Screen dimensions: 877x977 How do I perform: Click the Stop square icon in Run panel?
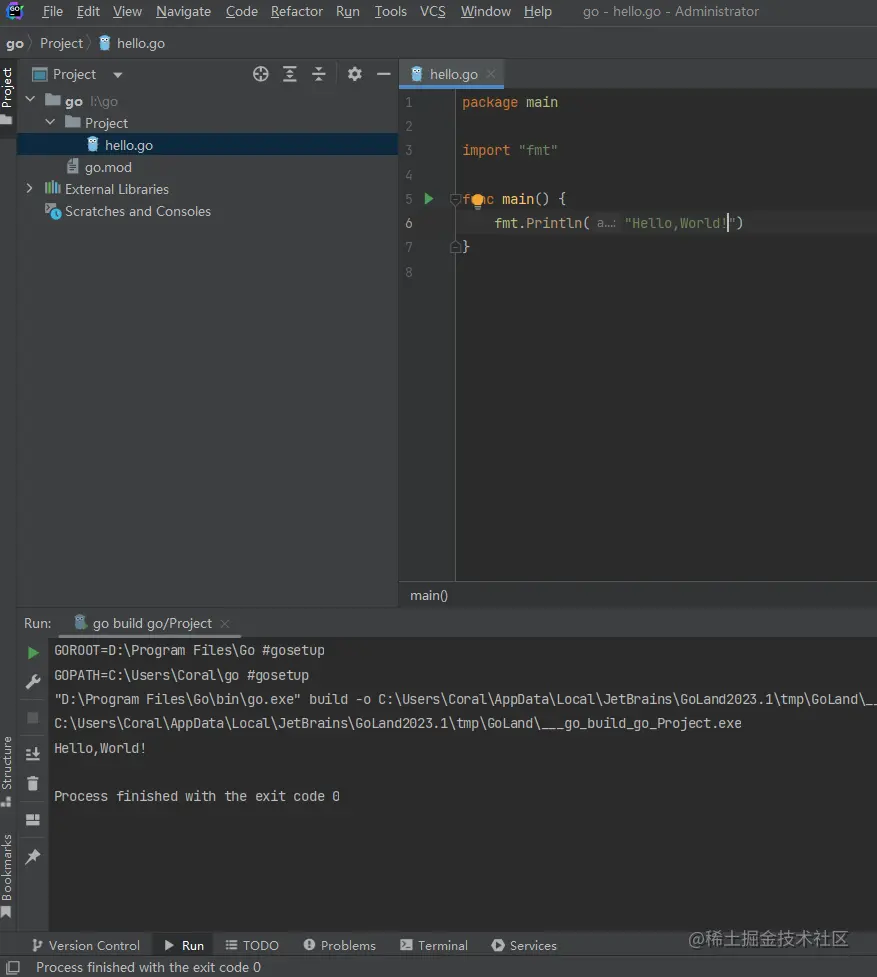pyautogui.click(x=33, y=718)
